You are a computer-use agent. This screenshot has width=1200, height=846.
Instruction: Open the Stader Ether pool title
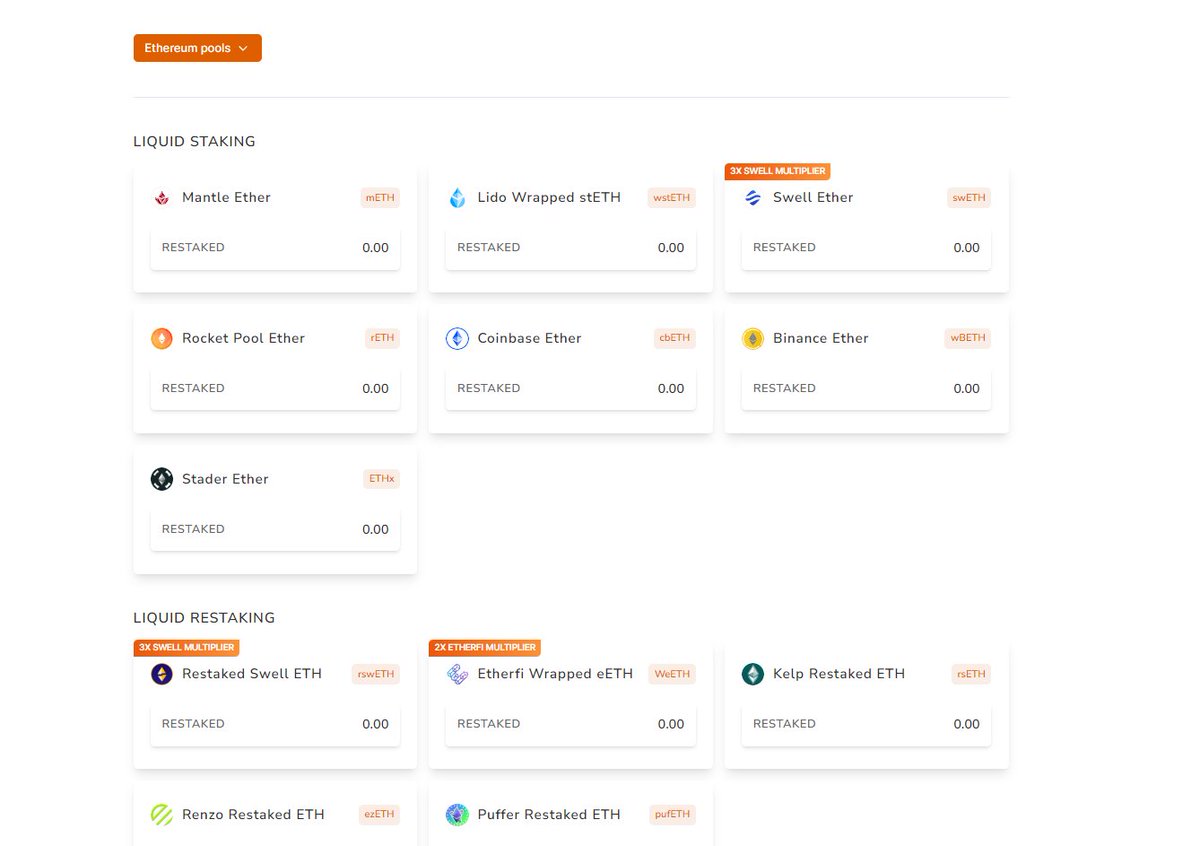click(225, 479)
